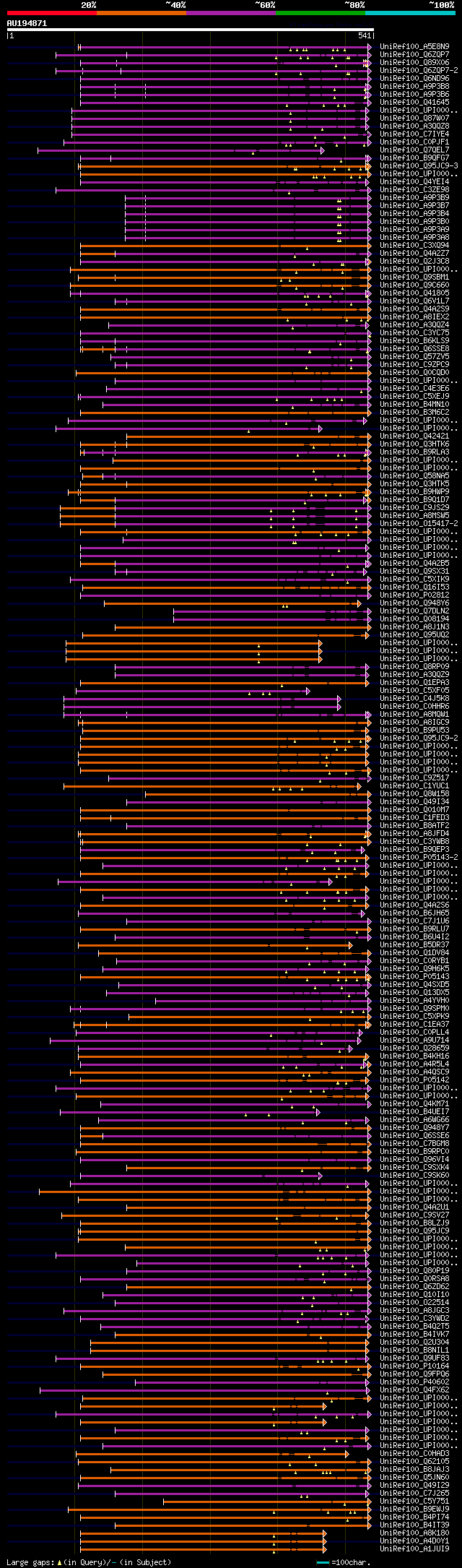The width and height of the screenshot is (462, 1568).
Task: Click the query end position 541
Action: tap(365, 35)
